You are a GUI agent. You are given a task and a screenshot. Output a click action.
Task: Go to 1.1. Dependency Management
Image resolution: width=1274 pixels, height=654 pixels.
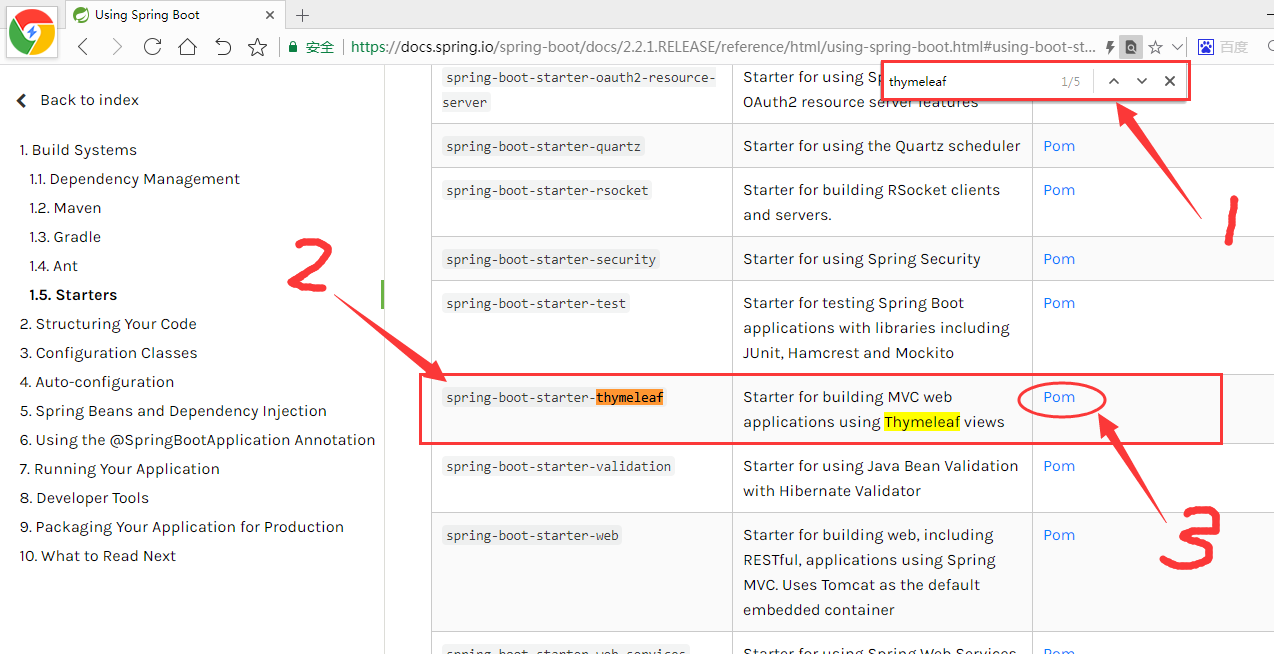click(134, 179)
